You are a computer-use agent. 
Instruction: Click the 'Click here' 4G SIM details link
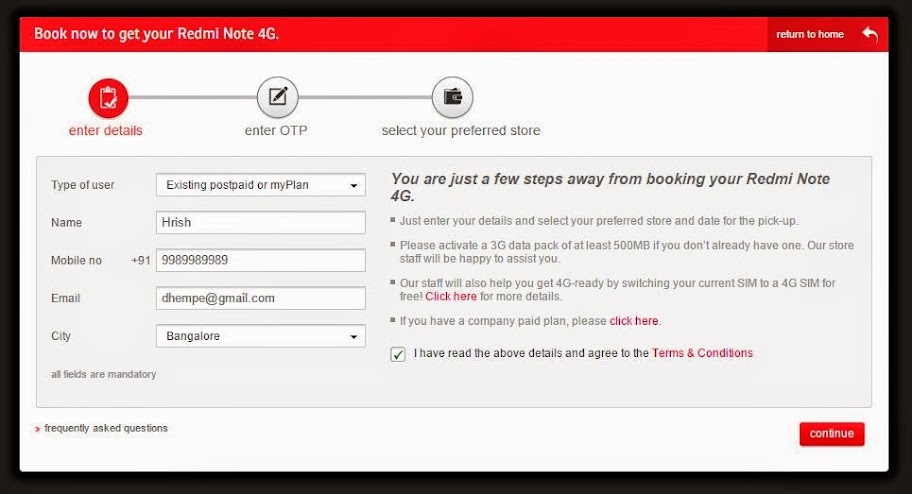(451, 296)
